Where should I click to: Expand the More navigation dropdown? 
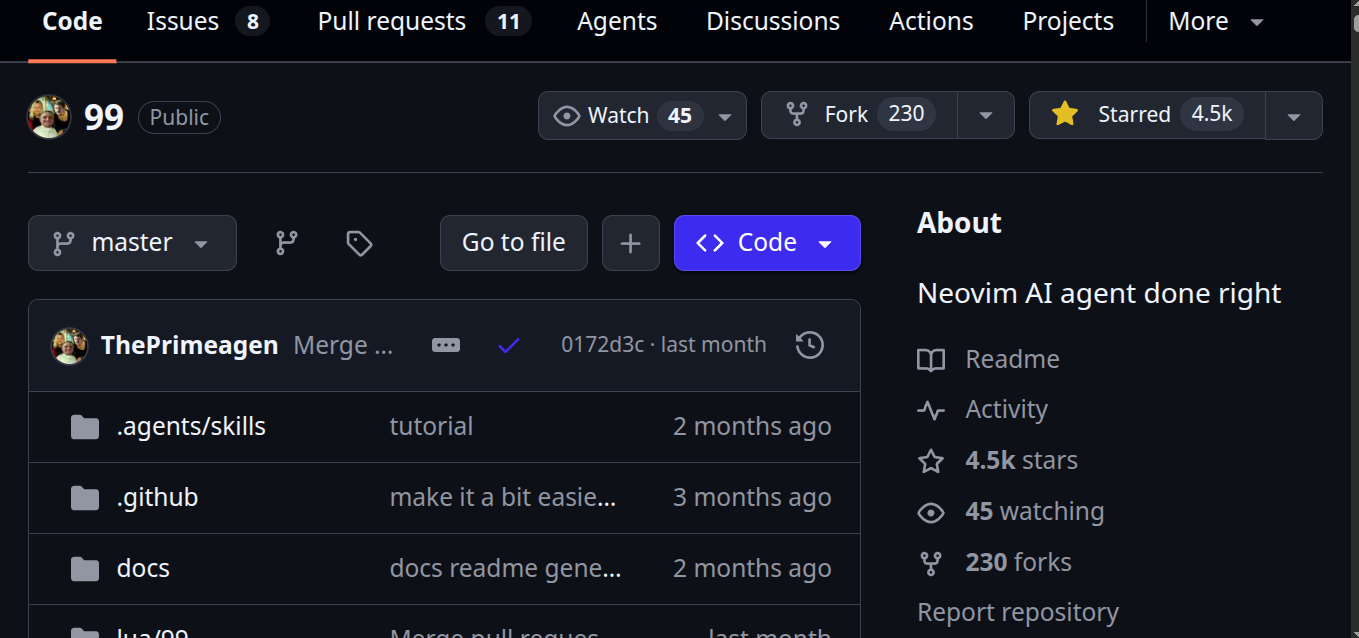tap(1216, 22)
